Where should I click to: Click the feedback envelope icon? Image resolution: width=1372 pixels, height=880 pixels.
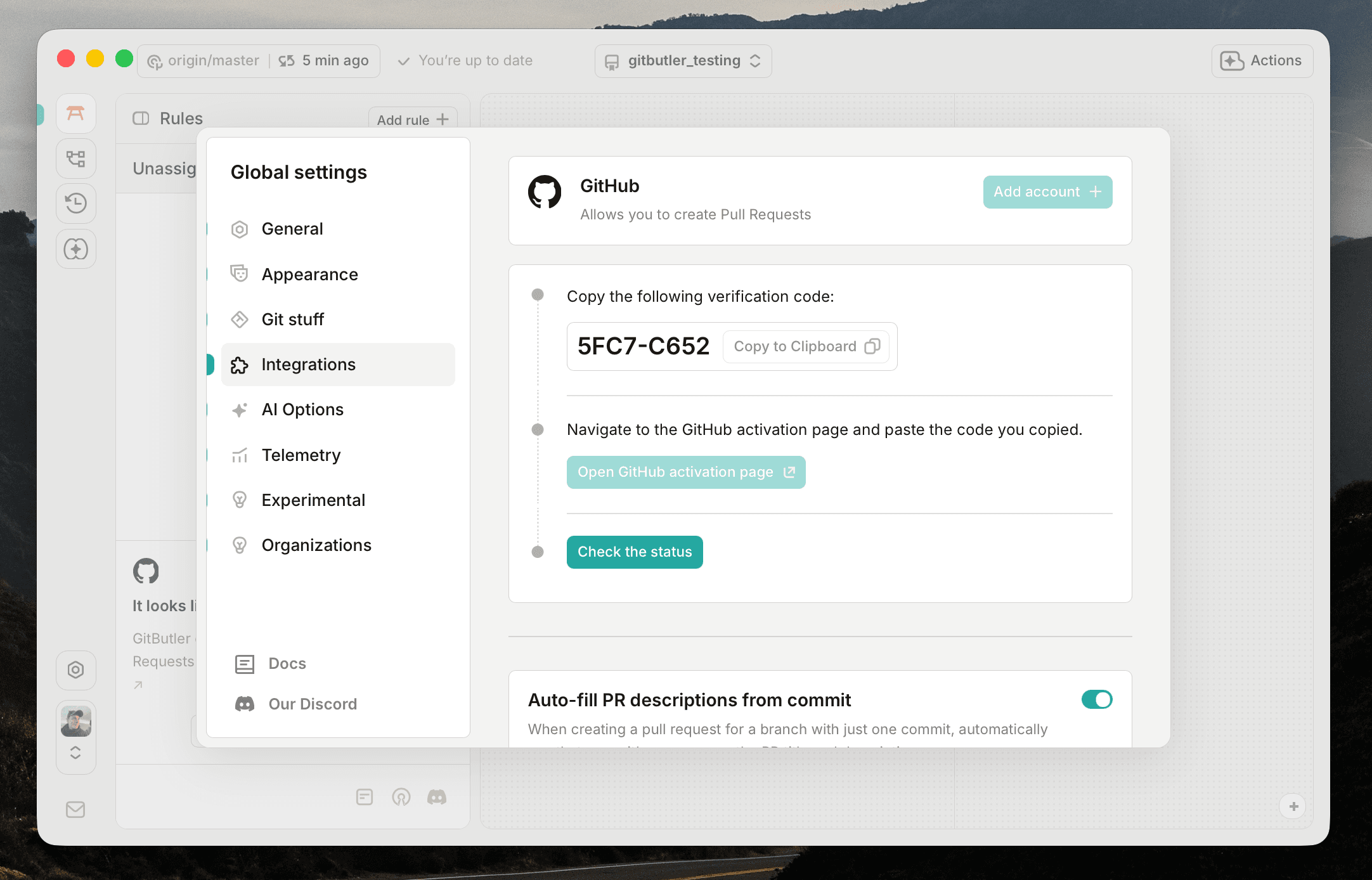click(x=75, y=810)
